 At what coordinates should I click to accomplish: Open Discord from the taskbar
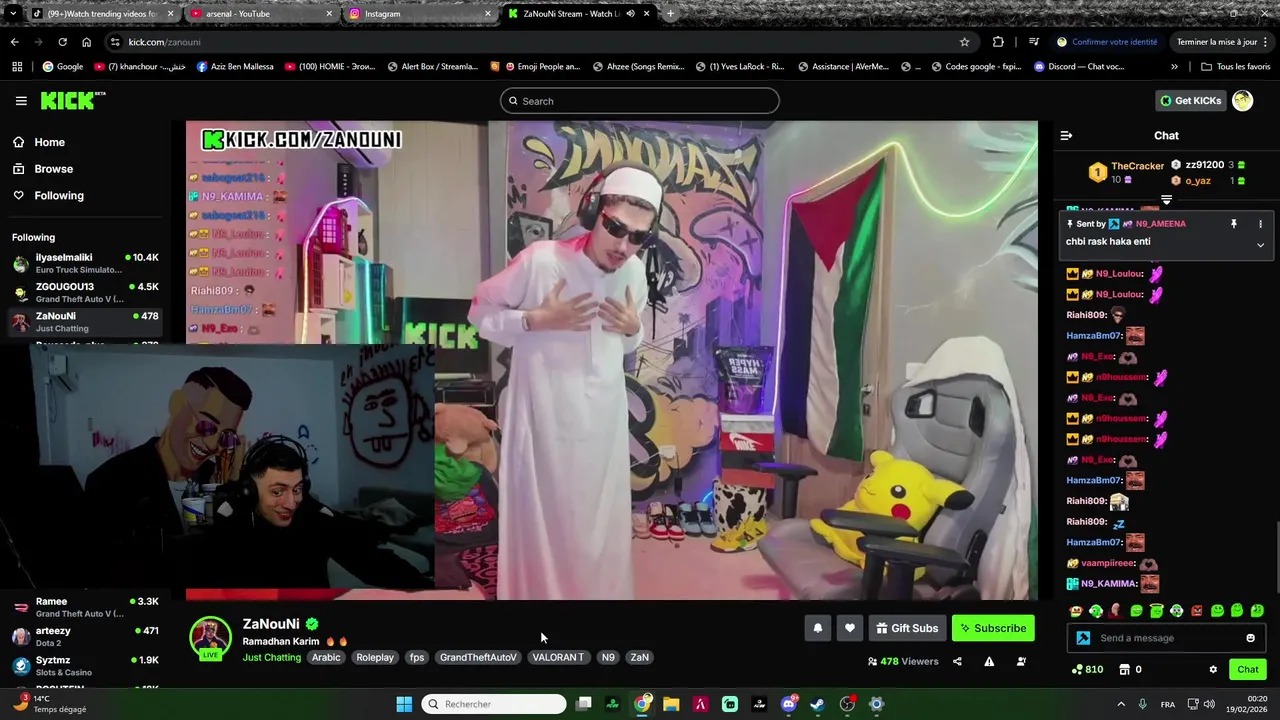[788, 704]
